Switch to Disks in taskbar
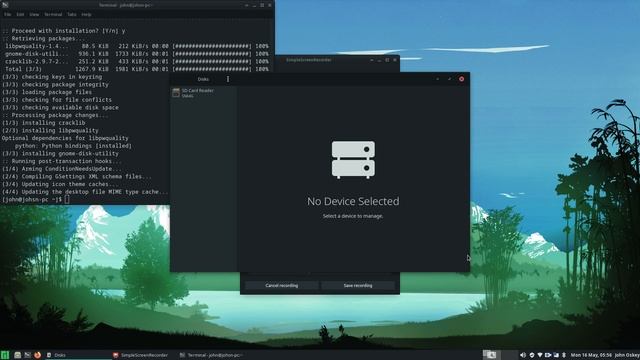Screen dimensions: 640x360 pyautogui.click(x=78, y=355)
